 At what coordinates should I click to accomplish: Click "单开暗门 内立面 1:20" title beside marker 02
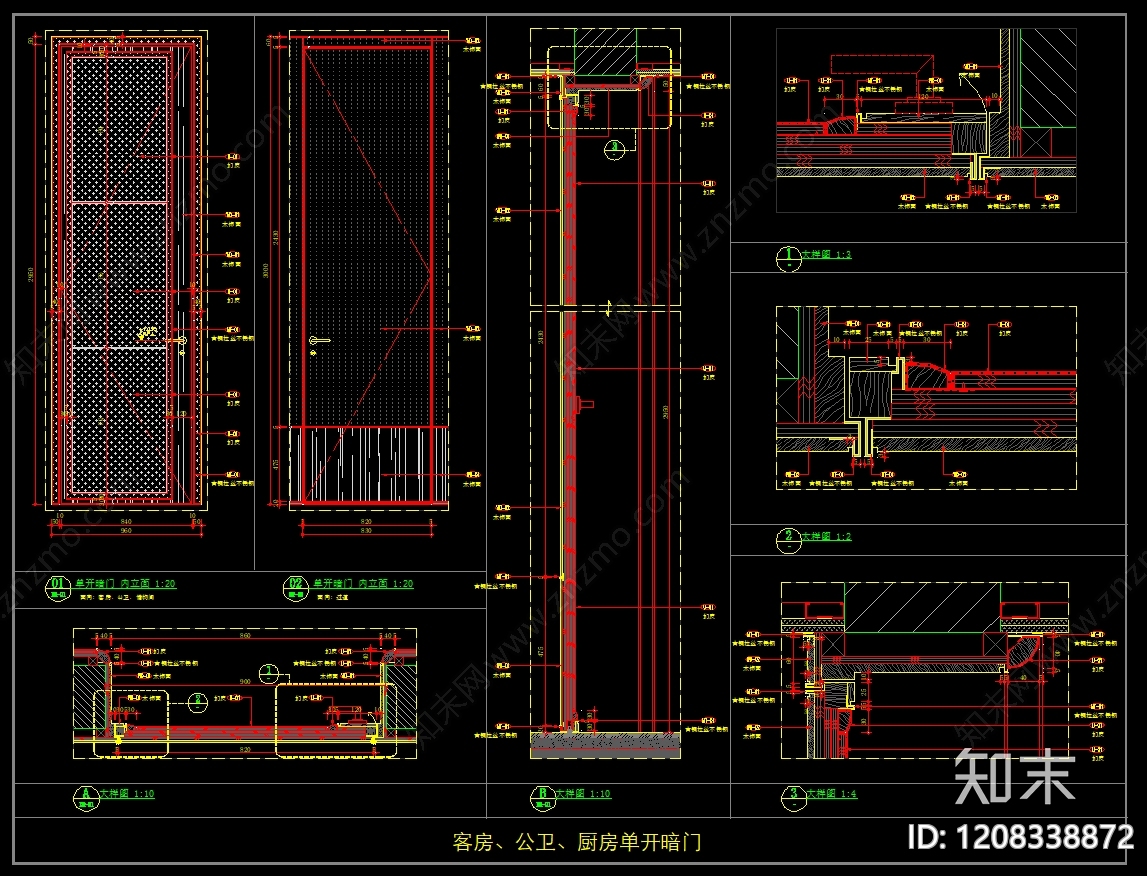(x=364, y=584)
